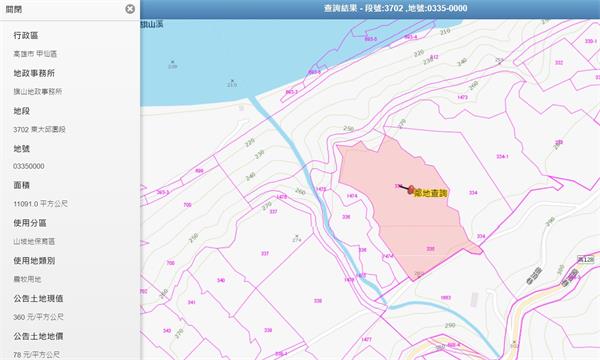The height and width of the screenshot is (360, 600).
Task: Click the 旗山溪 river label
Action: click(x=152, y=24)
